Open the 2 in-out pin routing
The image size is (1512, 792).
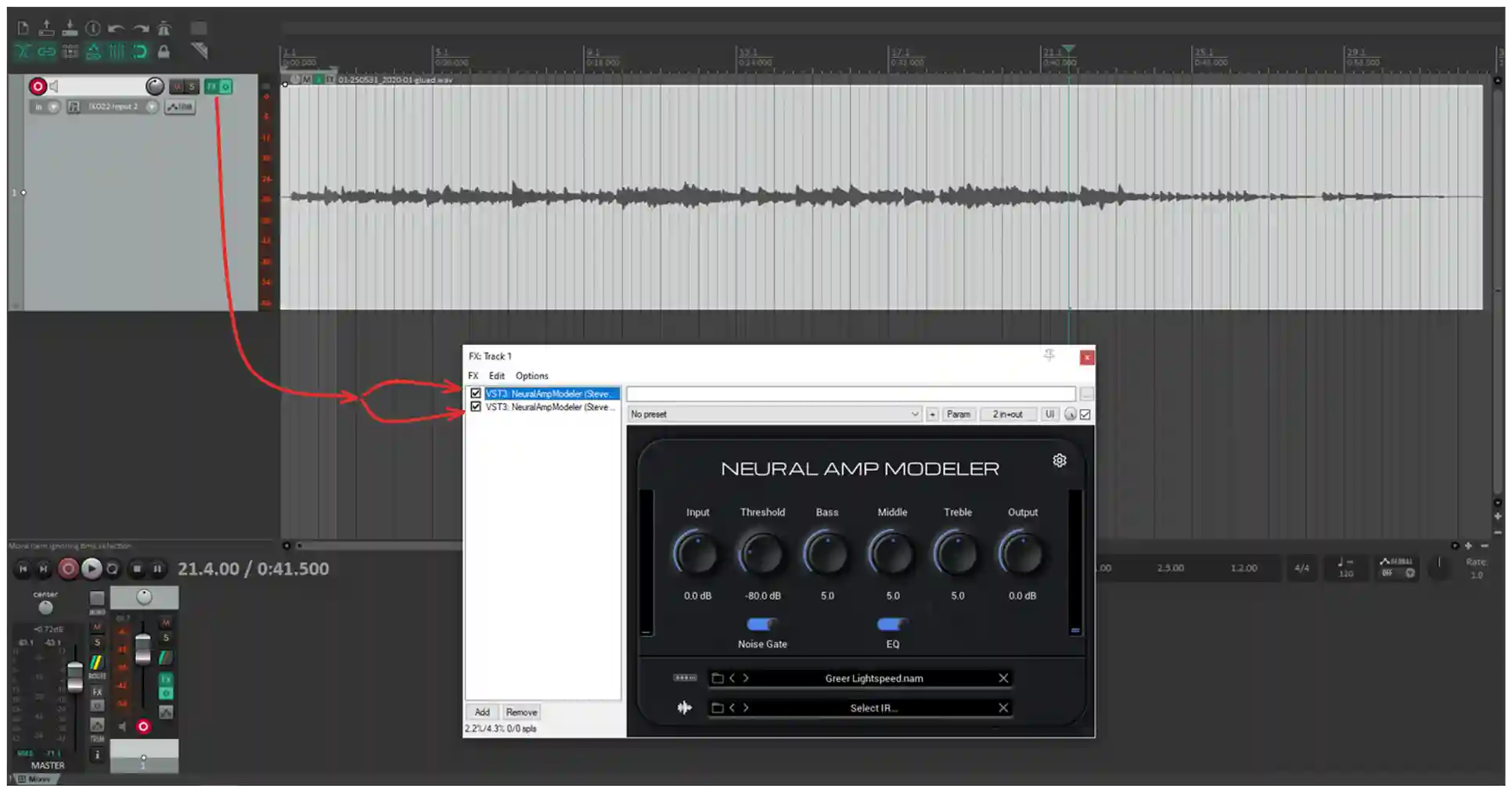pyautogui.click(x=1007, y=414)
